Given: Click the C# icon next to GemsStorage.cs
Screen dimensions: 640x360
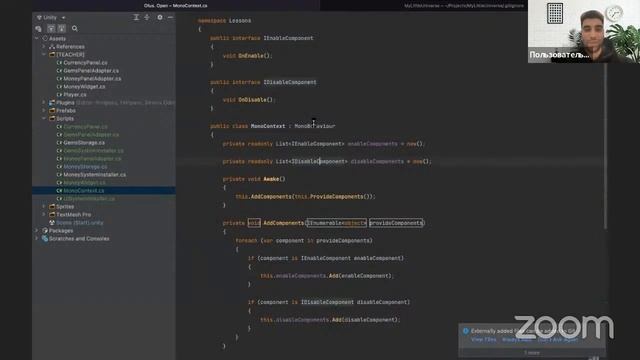Looking at the screenshot, I should click(x=59, y=142).
